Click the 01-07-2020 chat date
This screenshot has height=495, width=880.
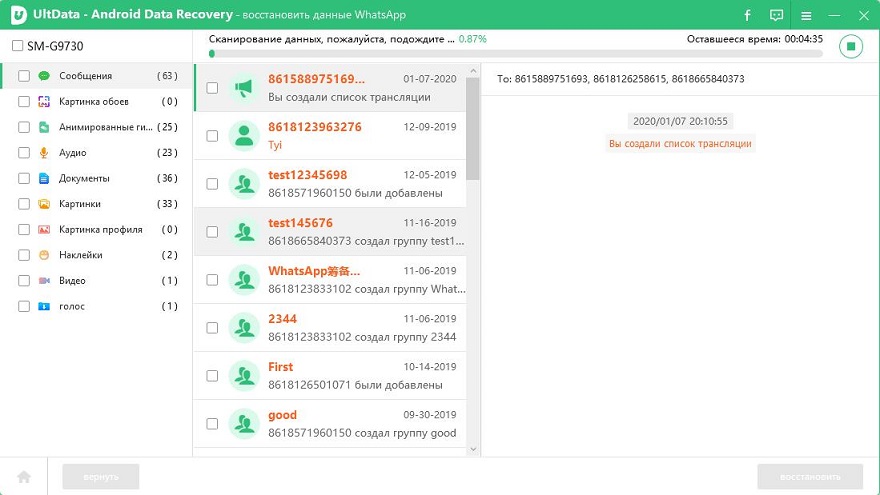pos(430,79)
